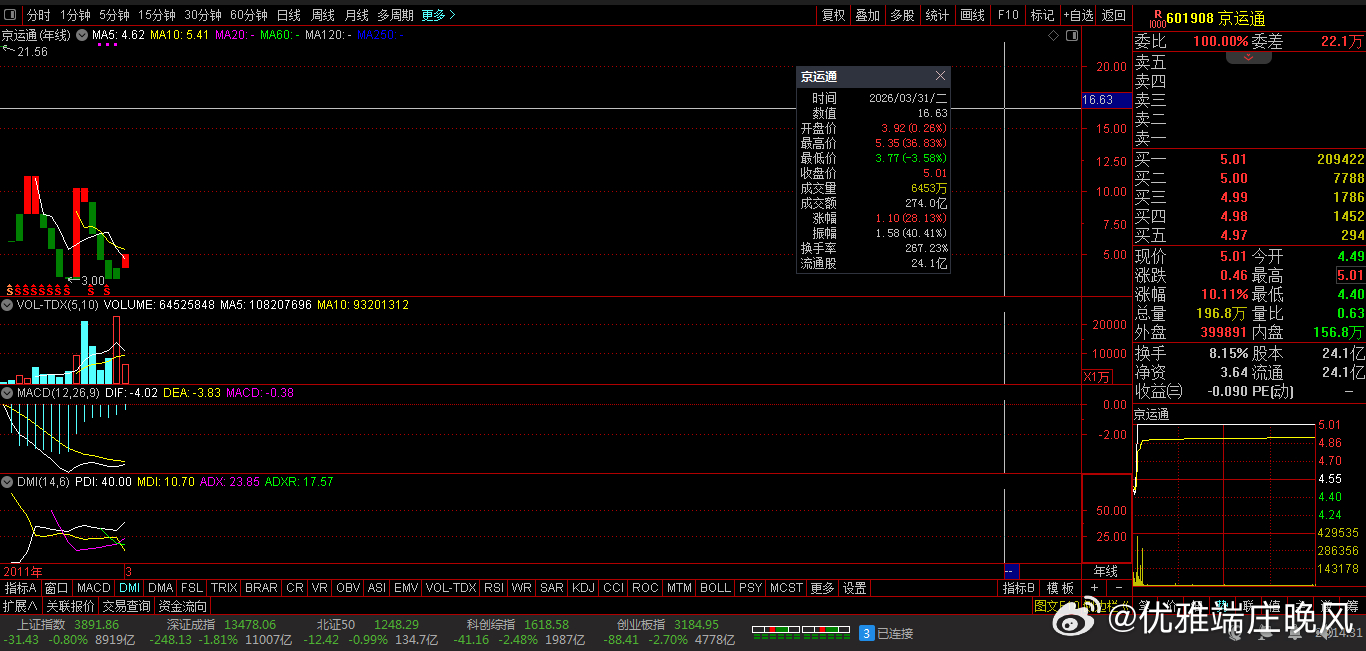Select the 60分钟 period
This screenshot has width=1366, height=651.
click(249, 15)
